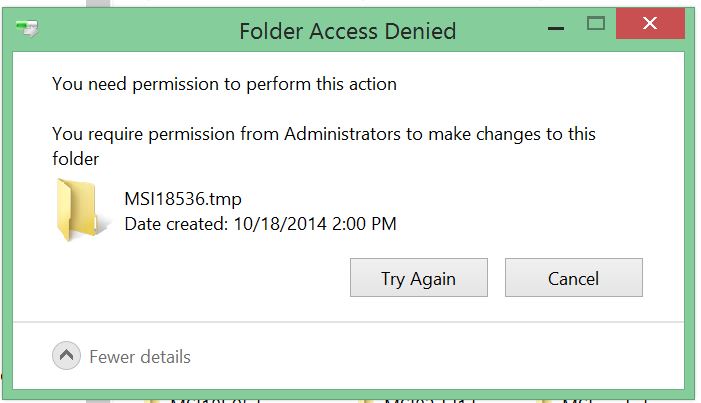
Task: Click the Folder Access Denied title text
Action: [x=347, y=31]
